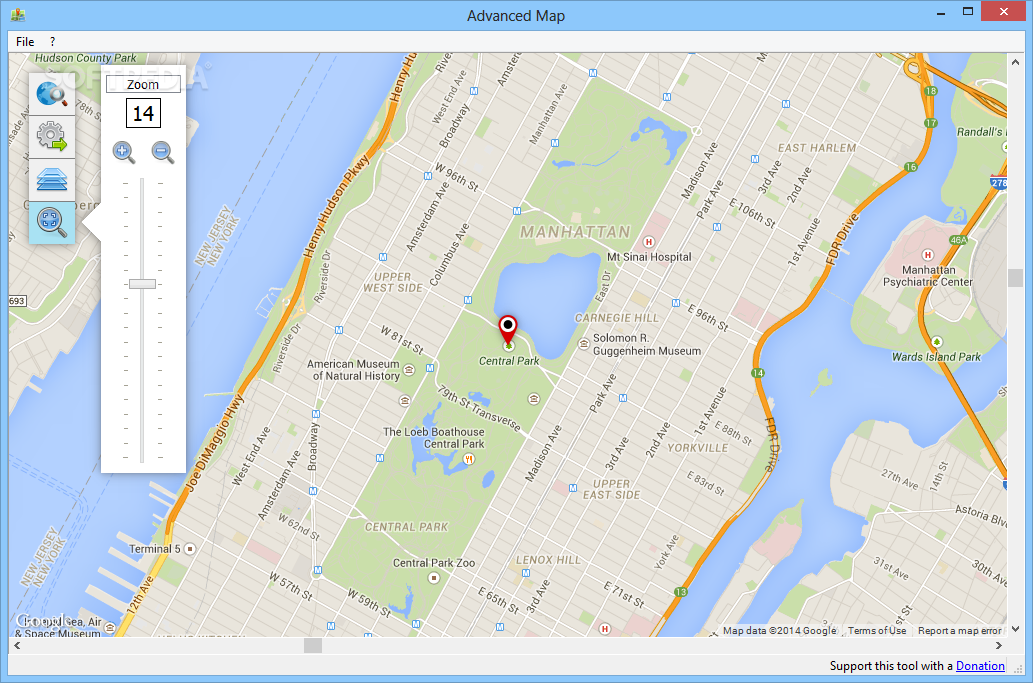
Task: Click the red Central Park location pin
Action: [507, 329]
